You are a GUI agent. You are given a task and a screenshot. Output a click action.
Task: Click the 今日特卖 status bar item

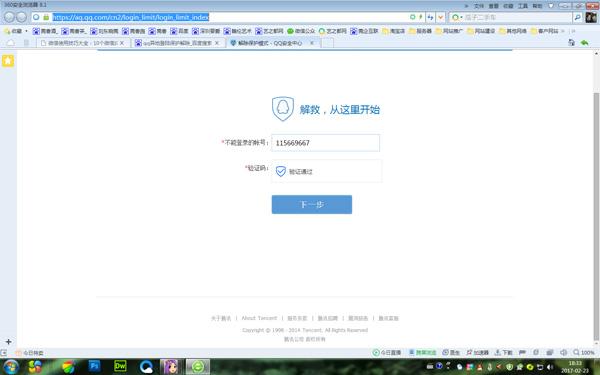(30, 353)
